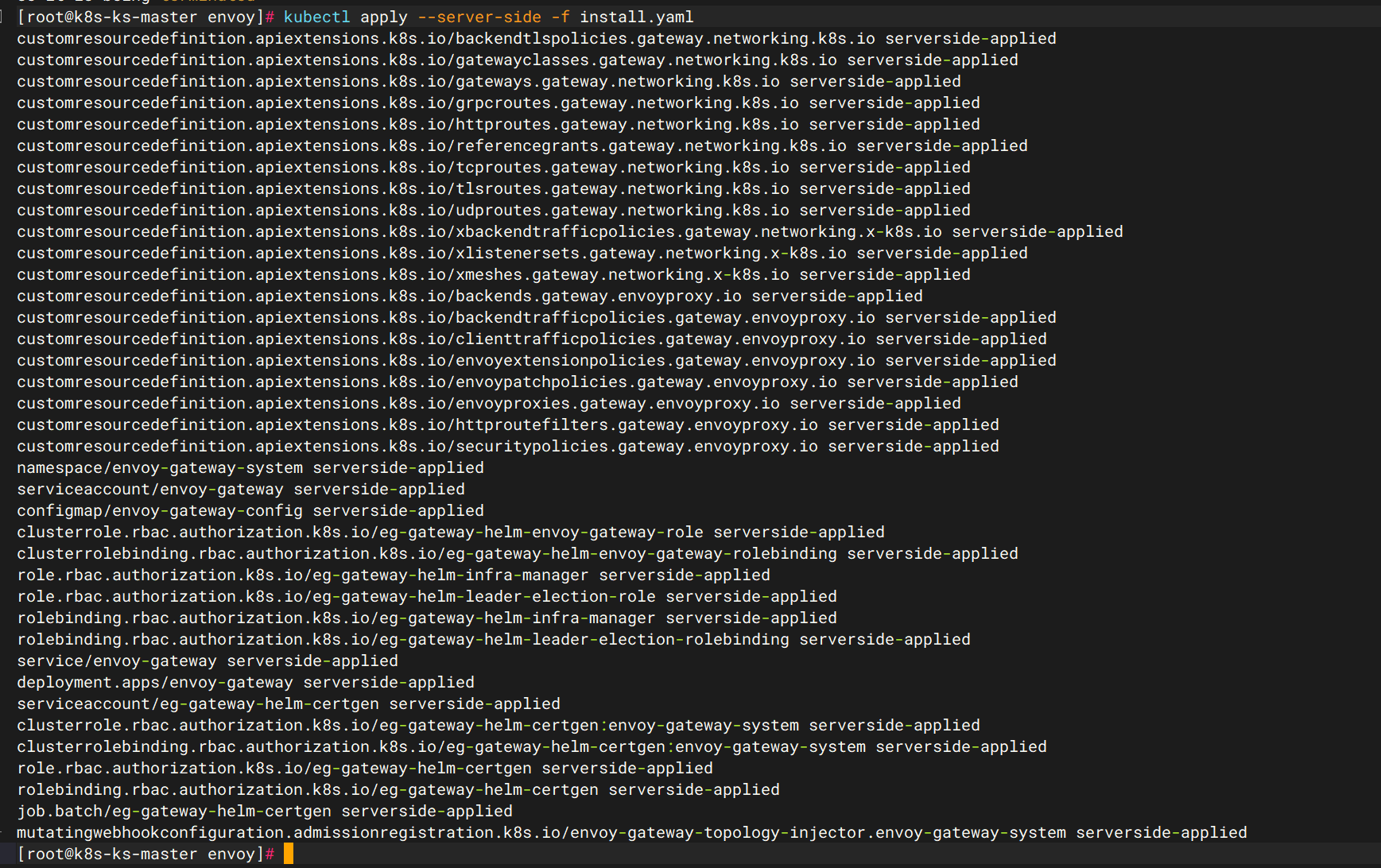
Task: Click the kubectl command in top line
Action: point(316,17)
